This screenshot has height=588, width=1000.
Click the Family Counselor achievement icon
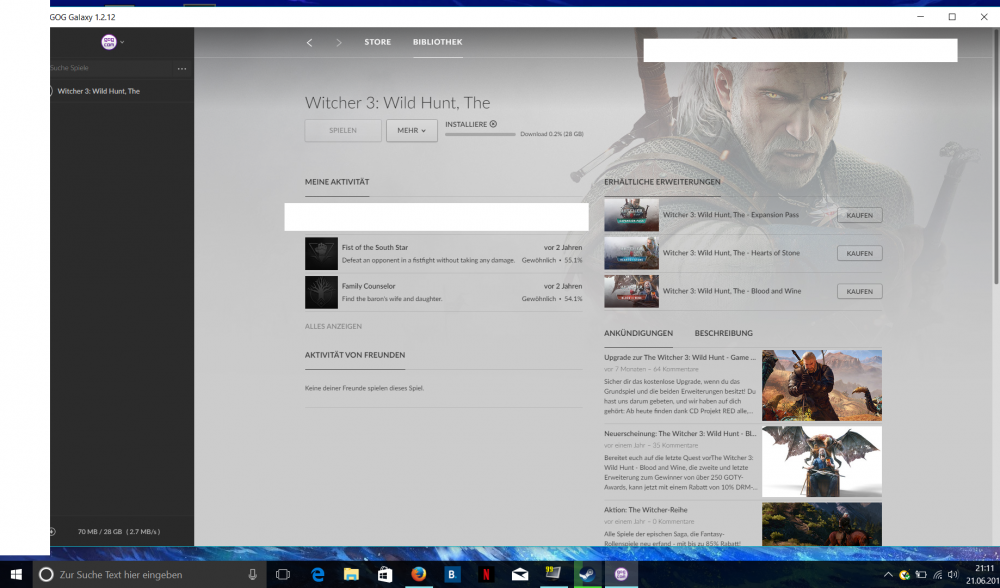[x=321, y=292]
